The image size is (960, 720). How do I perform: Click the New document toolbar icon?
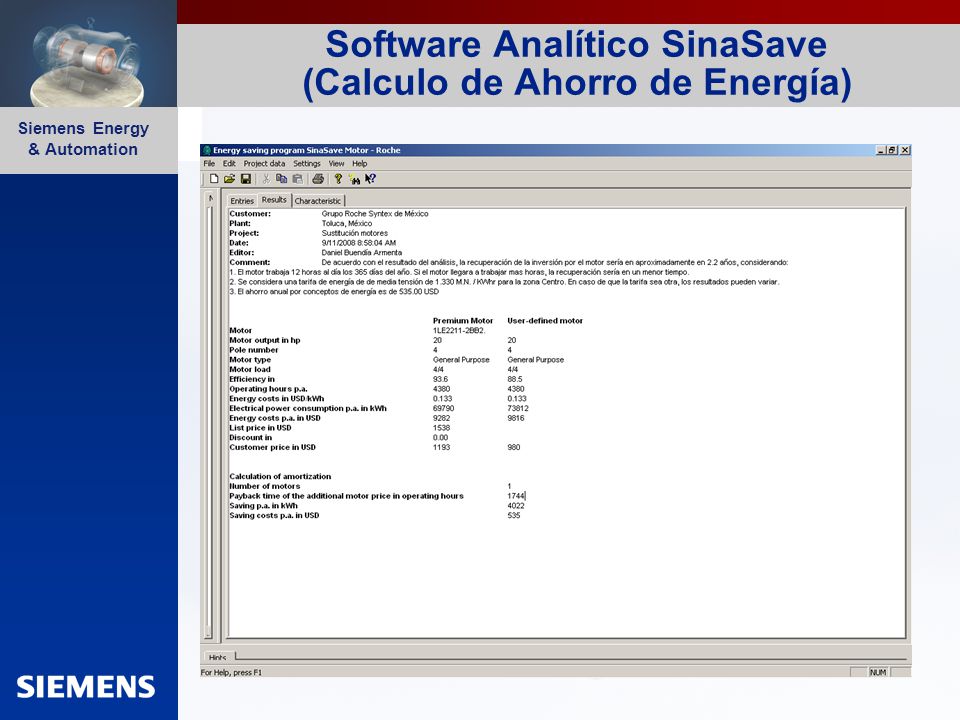point(214,179)
